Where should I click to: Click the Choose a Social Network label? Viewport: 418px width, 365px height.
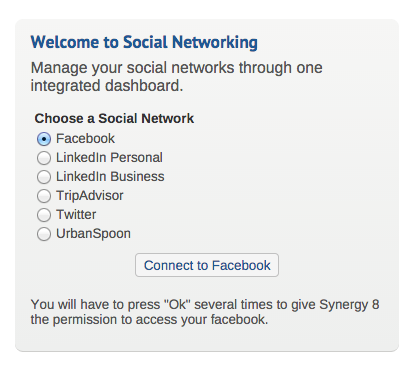point(114,118)
